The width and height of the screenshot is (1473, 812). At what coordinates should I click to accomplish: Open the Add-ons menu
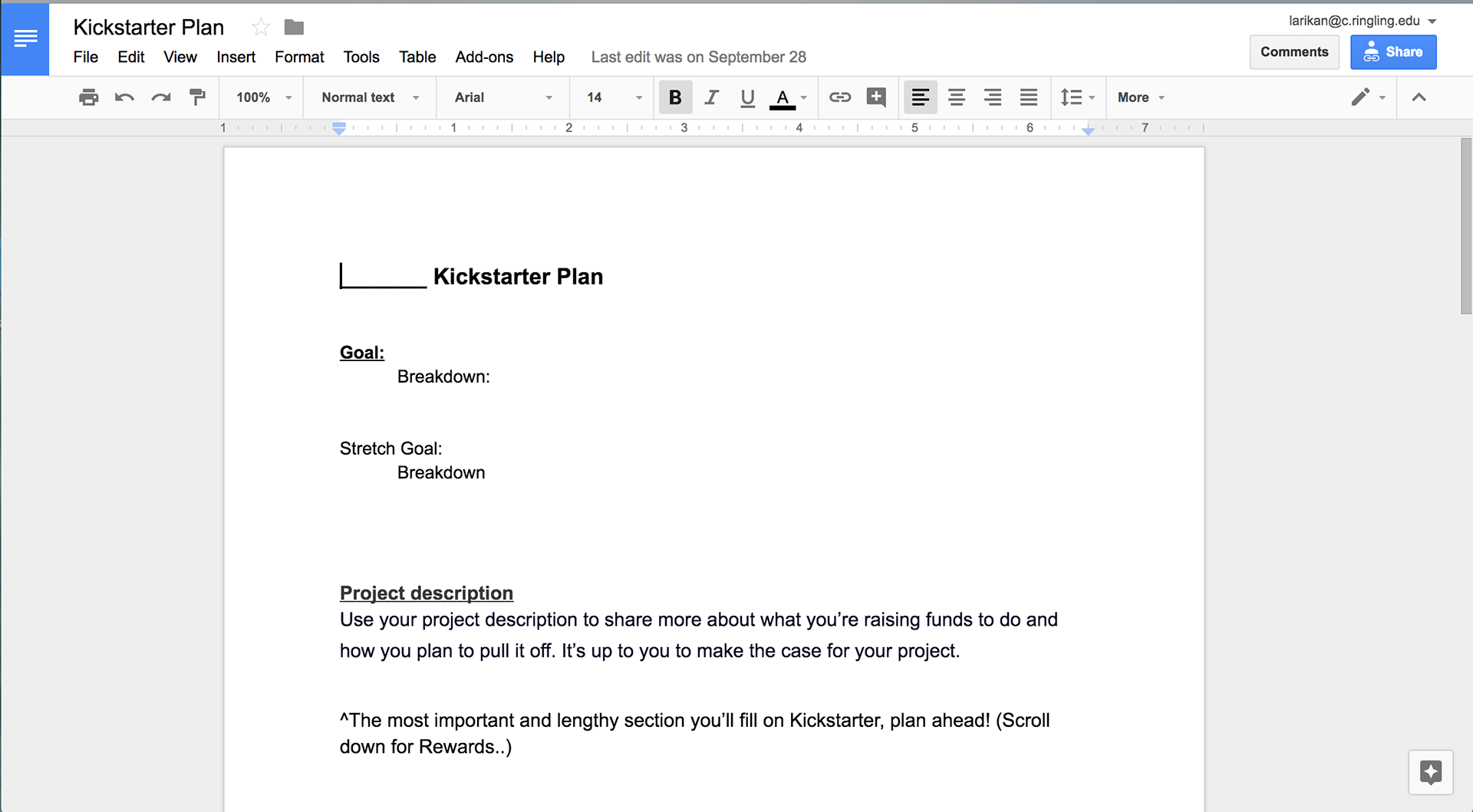click(x=484, y=57)
